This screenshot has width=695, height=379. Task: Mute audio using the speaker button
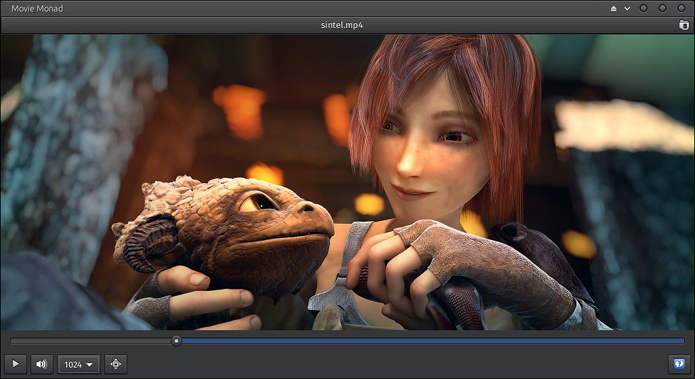(42, 364)
